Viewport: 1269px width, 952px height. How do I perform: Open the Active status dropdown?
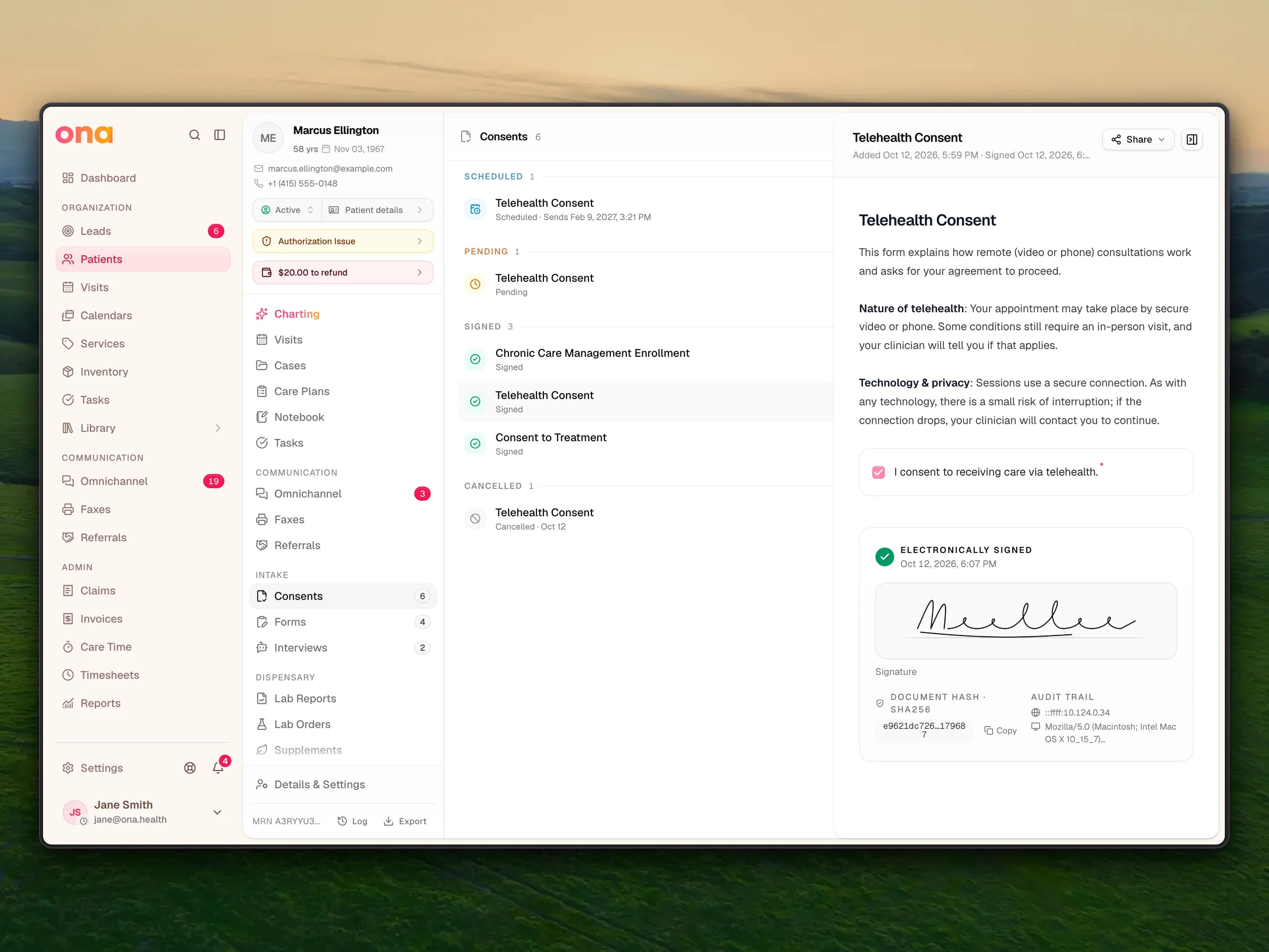tap(287, 210)
